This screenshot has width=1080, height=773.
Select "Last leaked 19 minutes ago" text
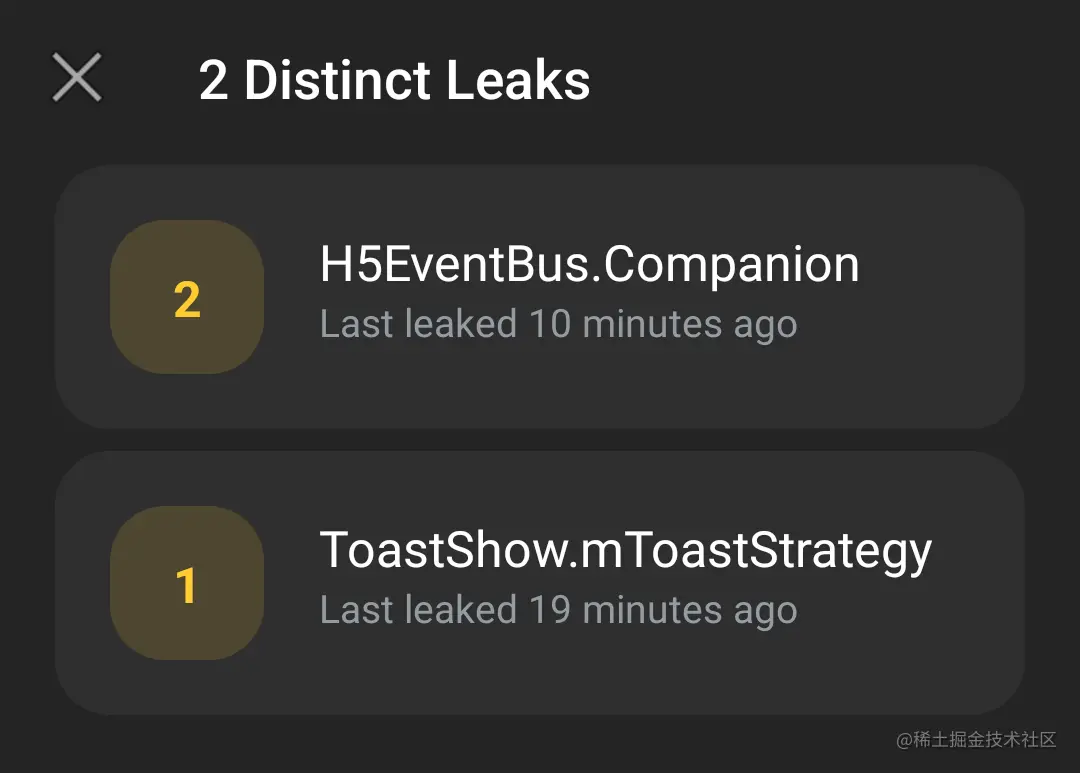pos(558,610)
